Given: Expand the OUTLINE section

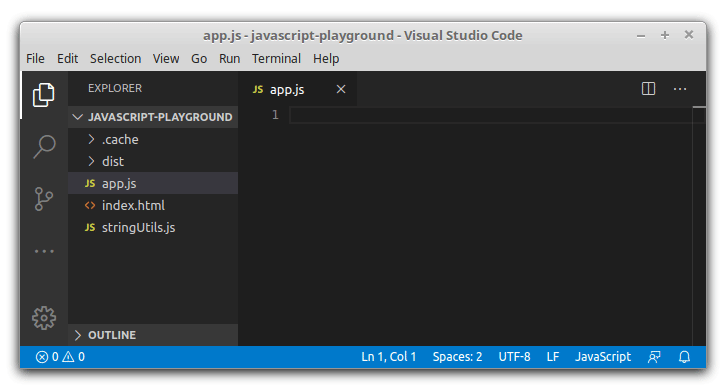Looking at the screenshot, I should [153, 335].
